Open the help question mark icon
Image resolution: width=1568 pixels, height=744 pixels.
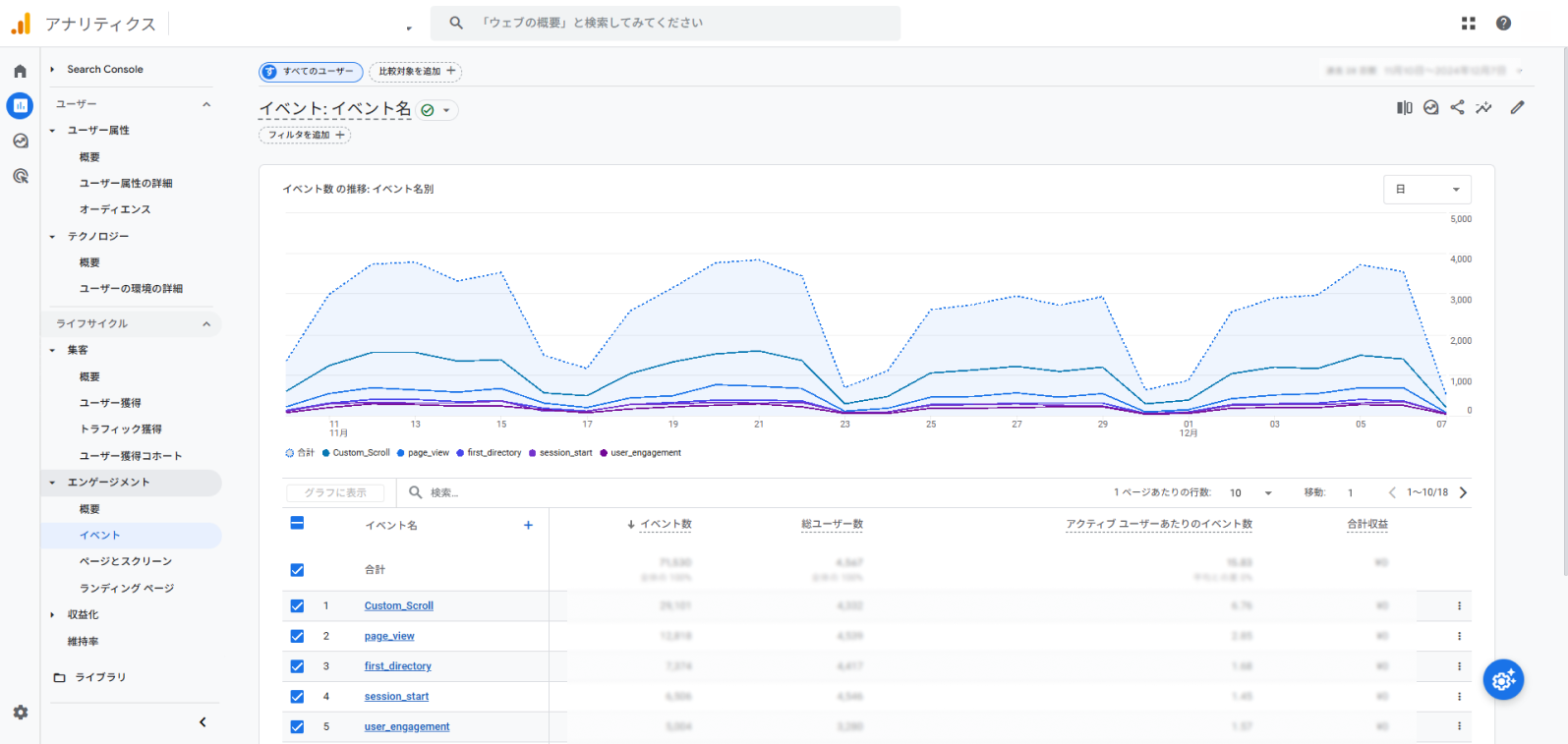tap(1503, 23)
